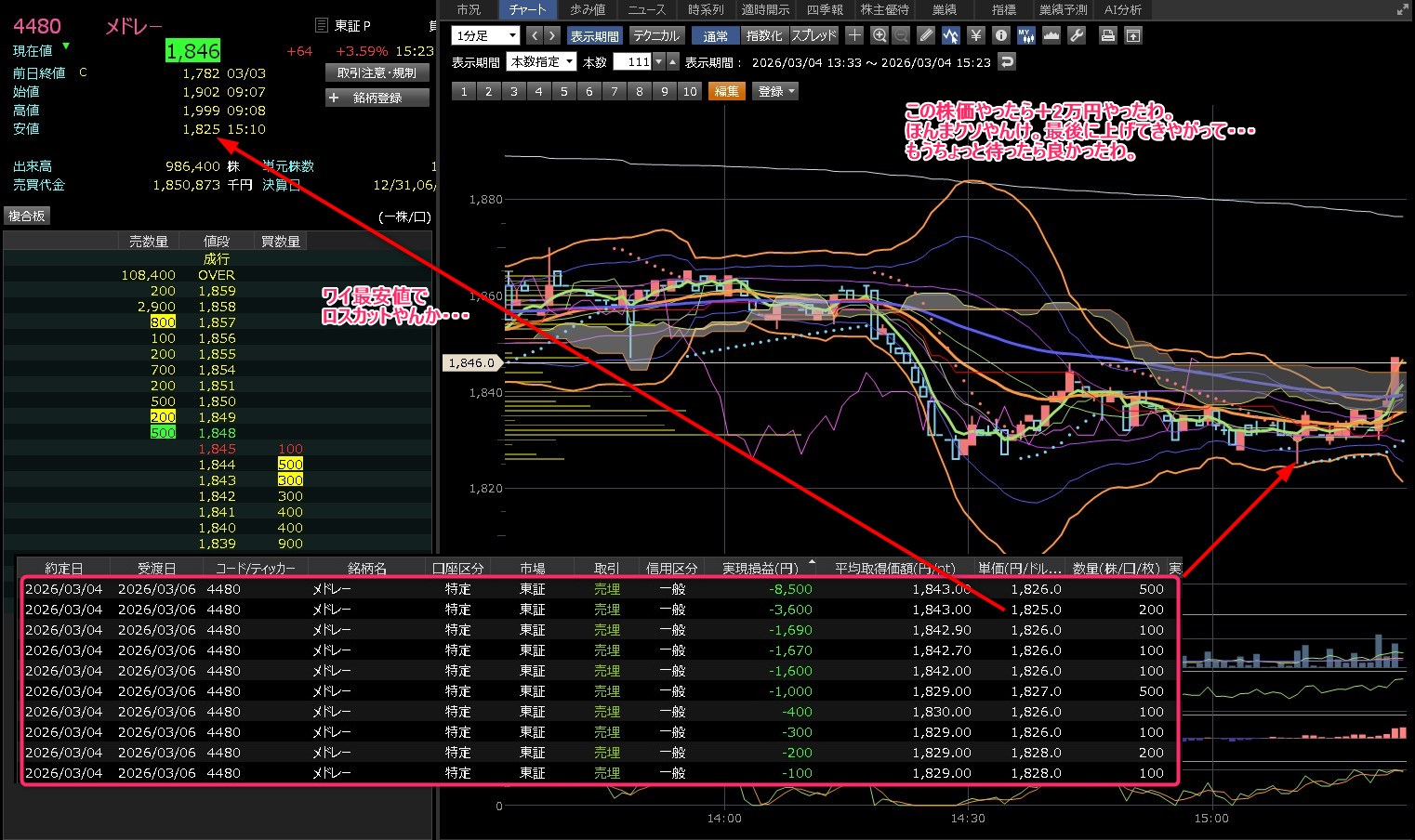1415x840 pixels.
Task: Click the yen price display icon
Action: 976,35
